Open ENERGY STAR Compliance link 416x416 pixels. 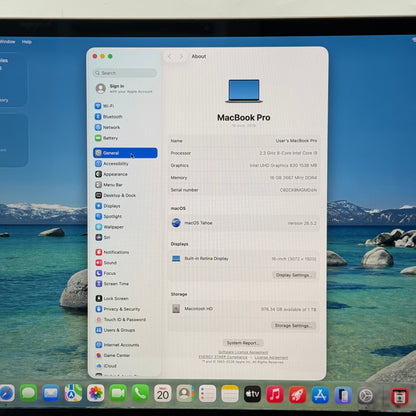223,357
